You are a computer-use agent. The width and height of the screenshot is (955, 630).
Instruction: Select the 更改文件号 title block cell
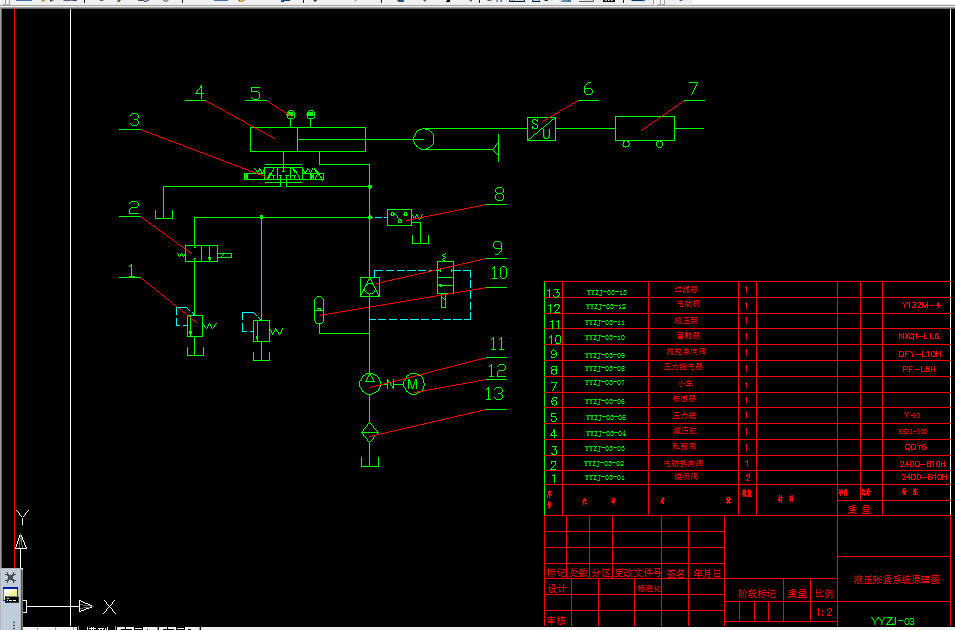tap(637, 573)
